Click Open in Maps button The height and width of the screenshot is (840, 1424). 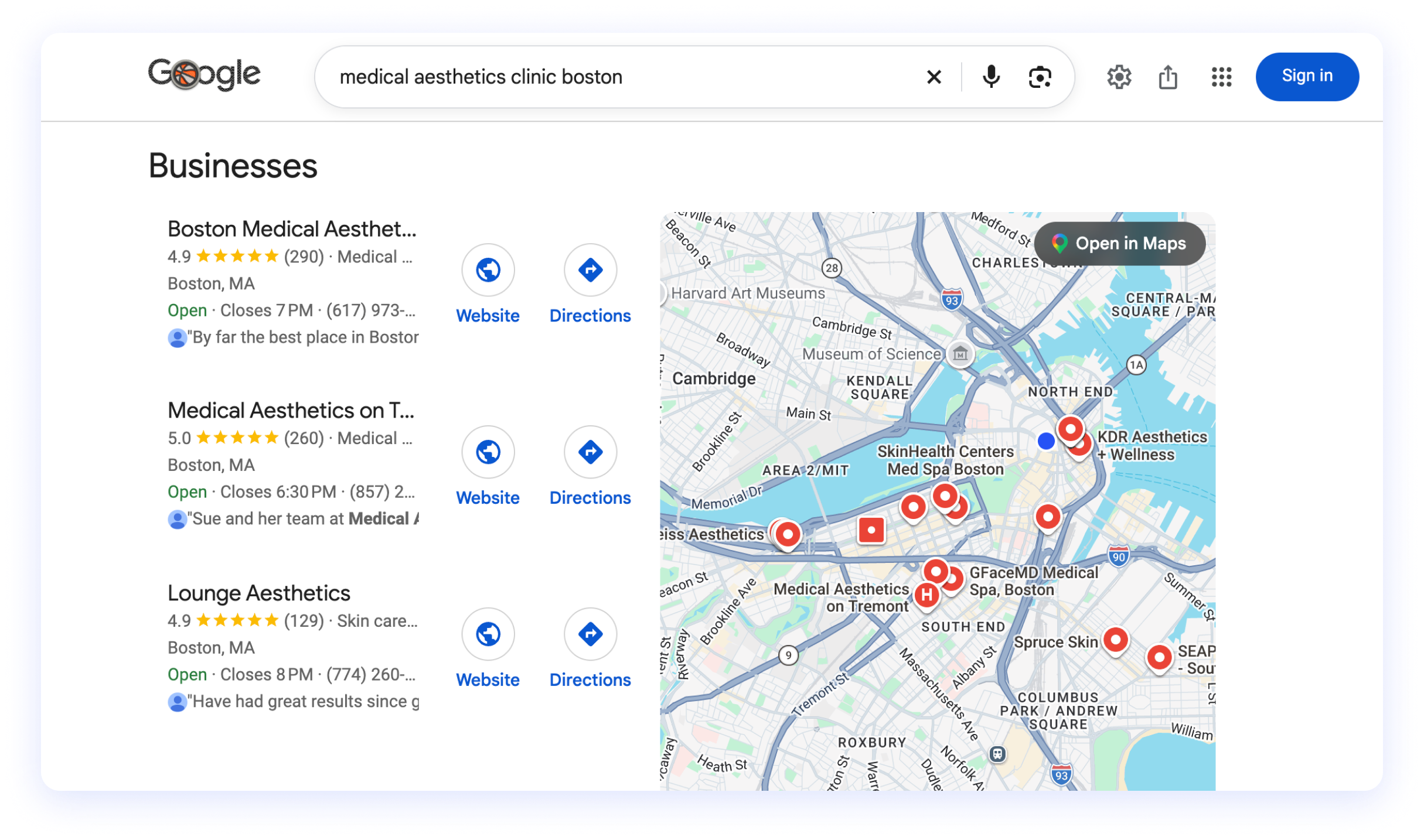(x=1119, y=243)
